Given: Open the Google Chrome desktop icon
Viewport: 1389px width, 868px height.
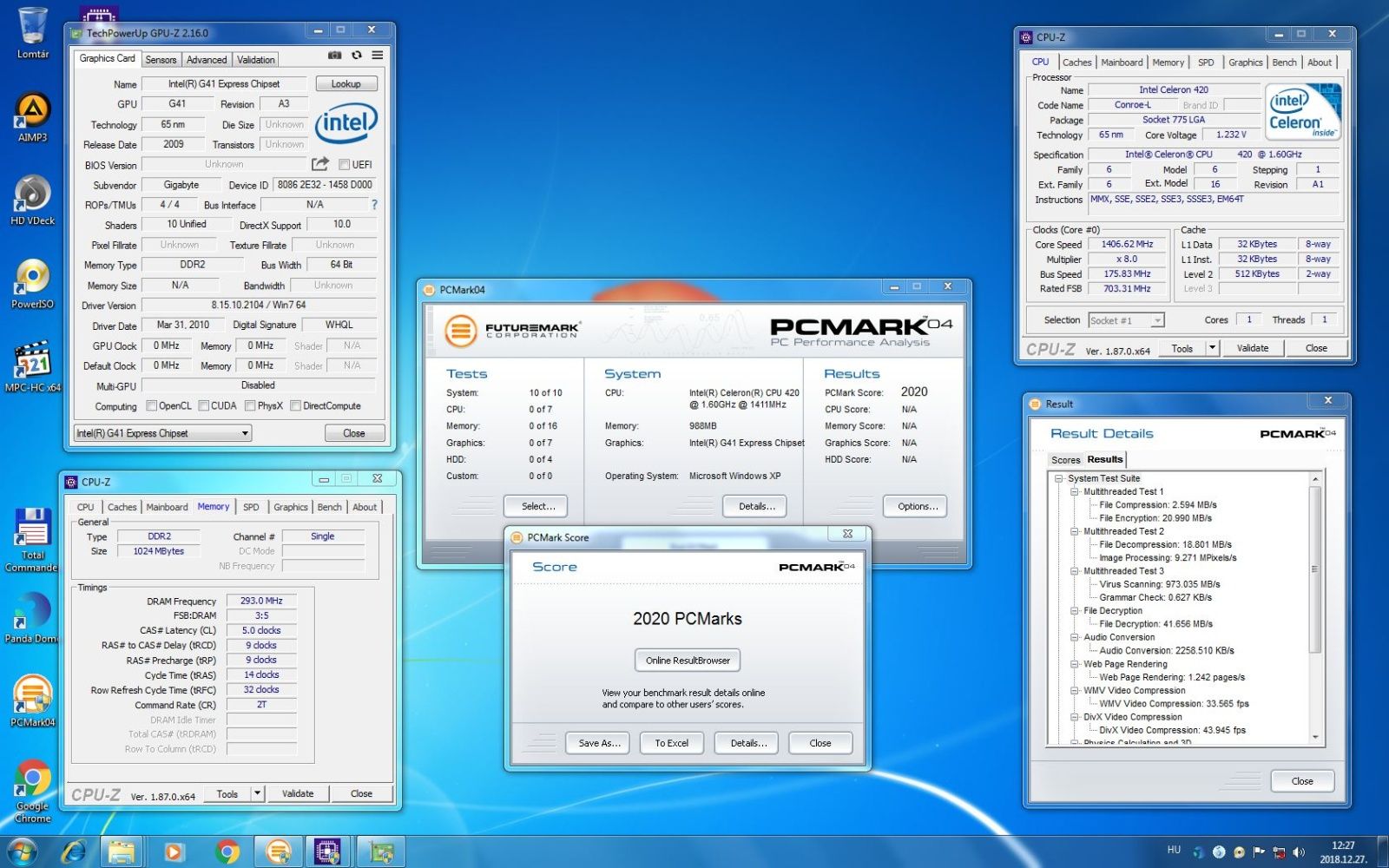Looking at the screenshot, I should 33,791.
